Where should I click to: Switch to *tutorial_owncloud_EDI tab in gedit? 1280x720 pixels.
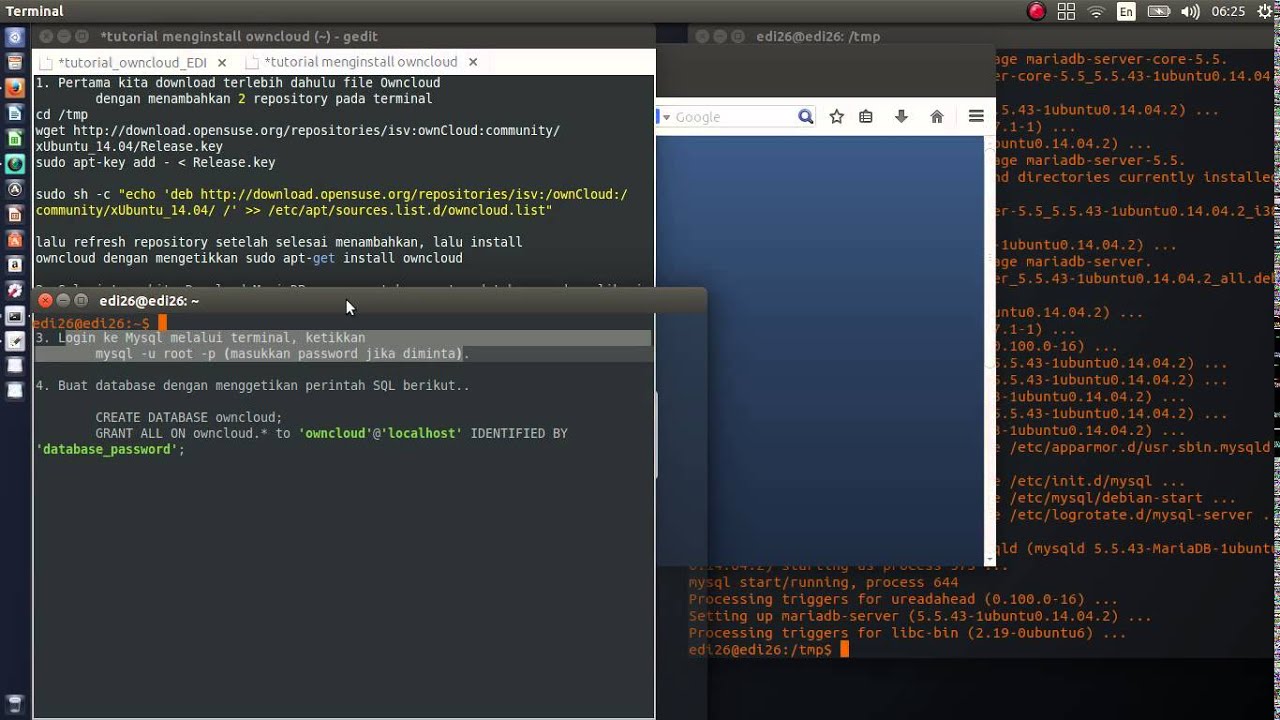132,62
